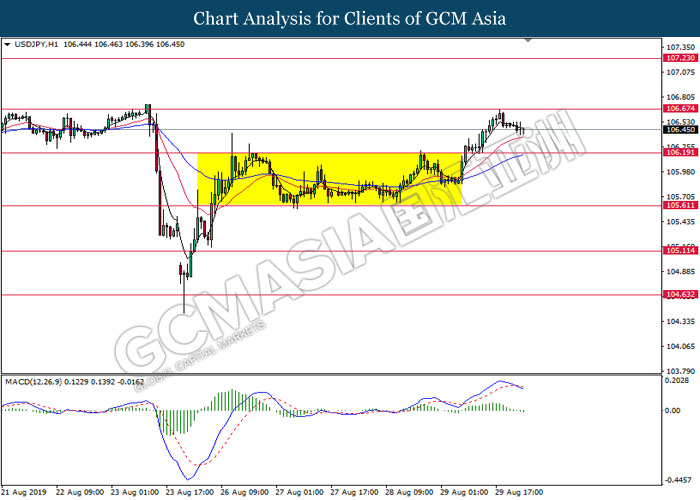Viewport: 700px width, 500px height.
Task: Click the 105.435 price axis value
Action: (680, 222)
